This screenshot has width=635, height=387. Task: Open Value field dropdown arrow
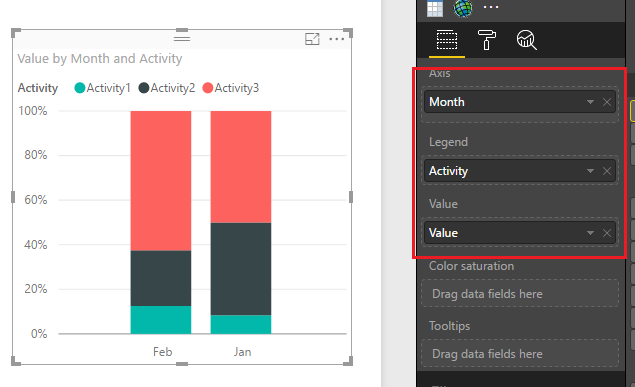coord(590,233)
